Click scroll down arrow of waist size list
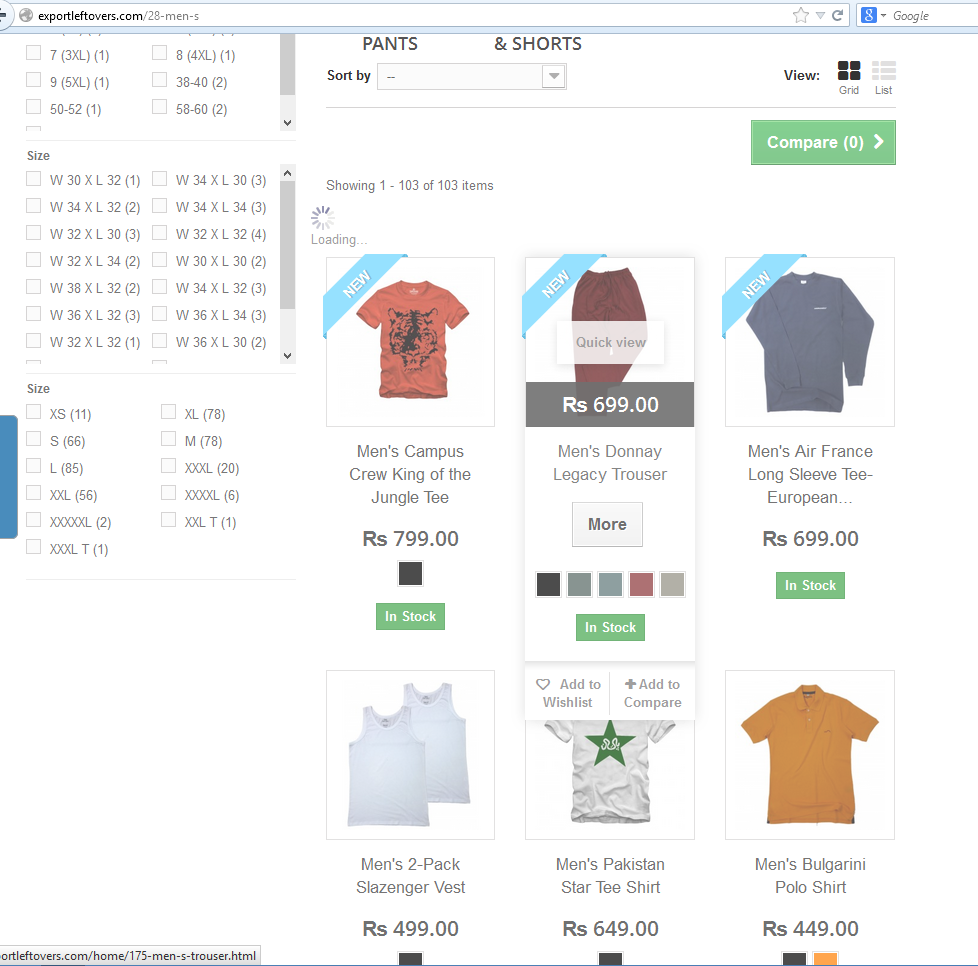This screenshot has width=978, height=966. (x=288, y=356)
